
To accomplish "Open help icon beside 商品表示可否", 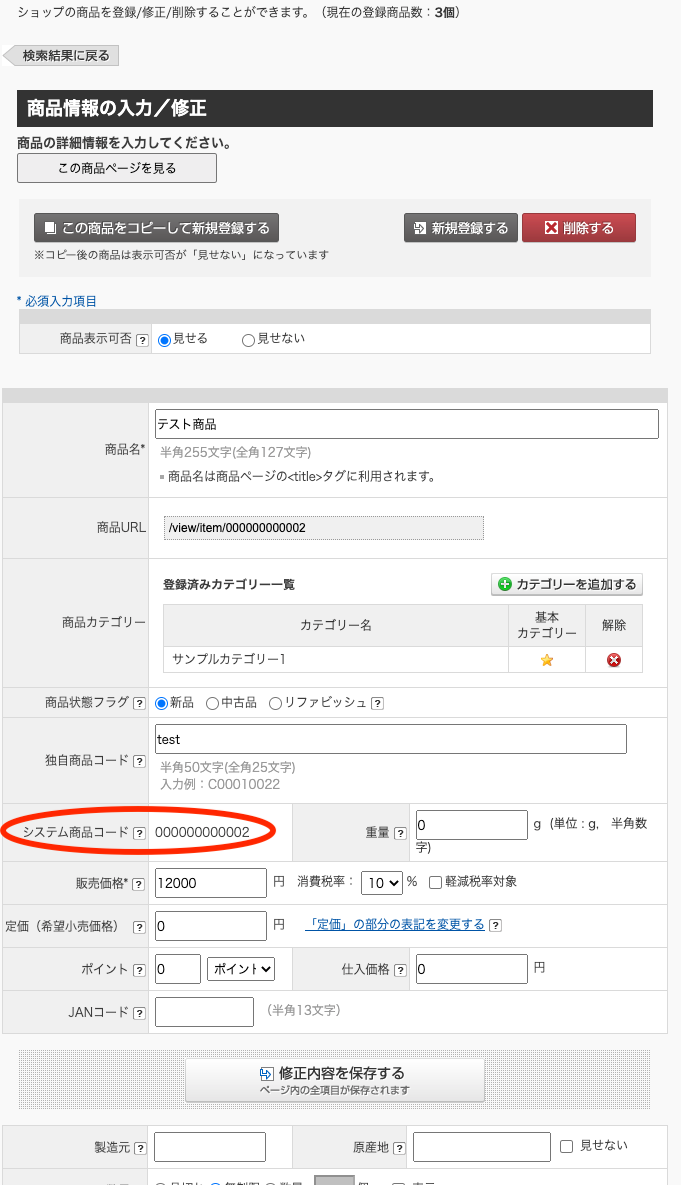I will pyautogui.click(x=142, y=340).
